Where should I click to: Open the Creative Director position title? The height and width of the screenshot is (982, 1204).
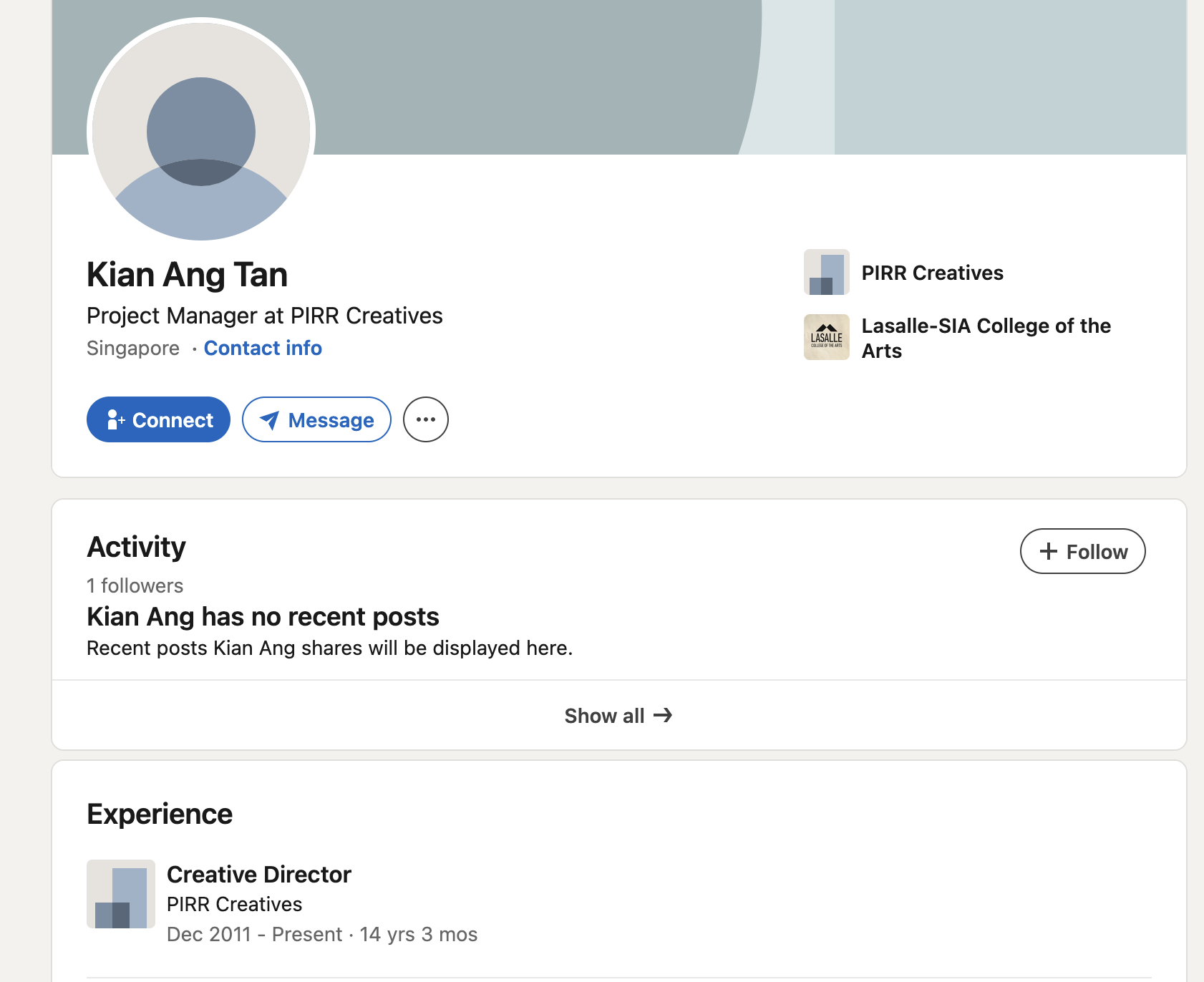coord(258,874)
